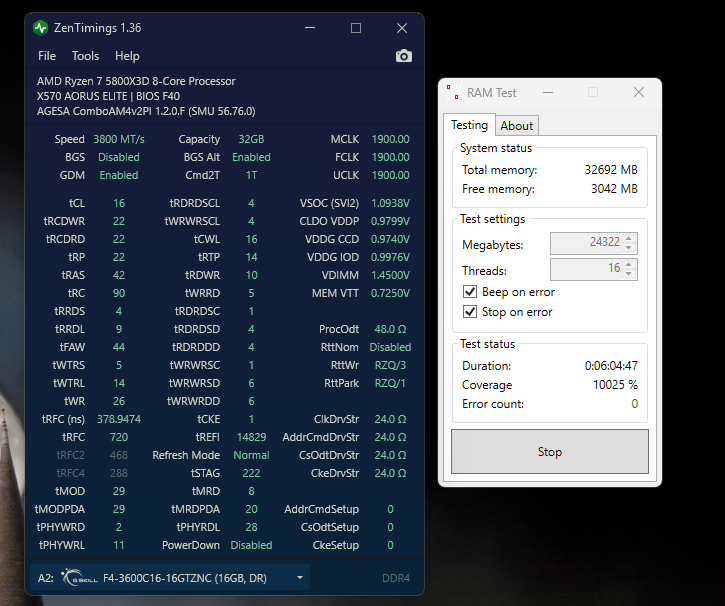Click the Capacity value 32GB
This screenshot has width=725, height=606.
point(251,139)
